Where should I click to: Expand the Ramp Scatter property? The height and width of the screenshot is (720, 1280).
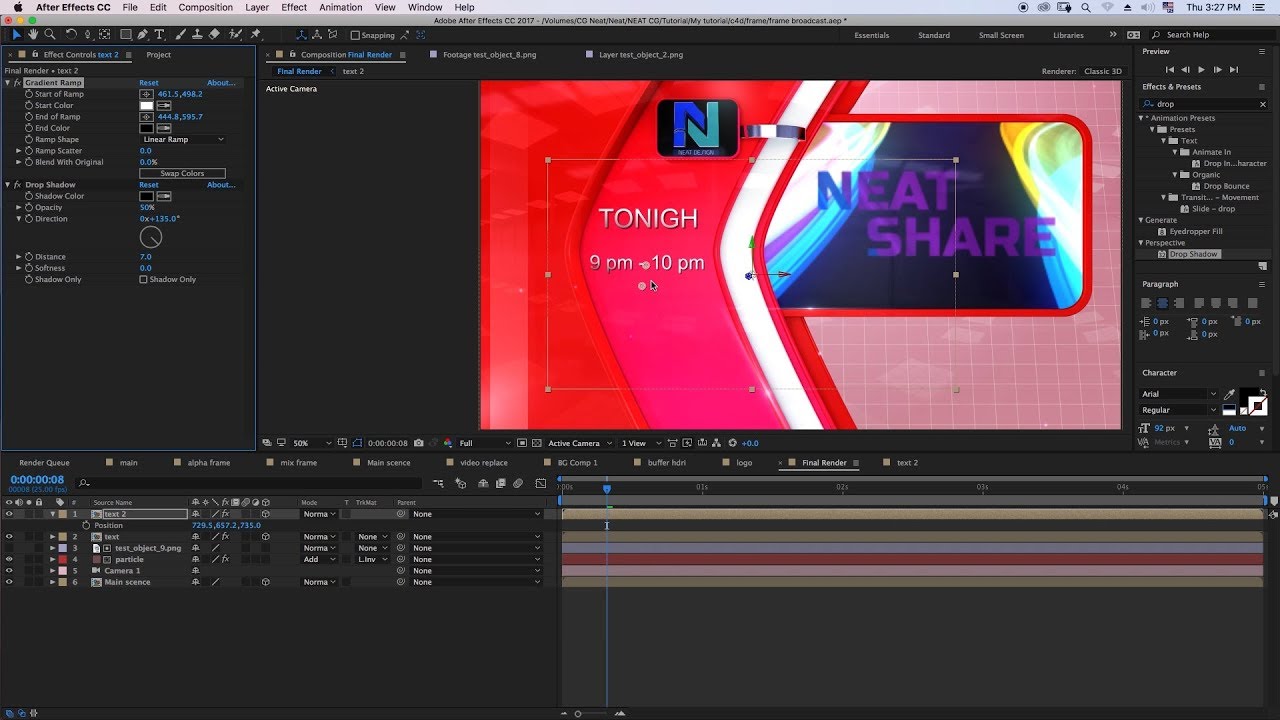[x=18, y=151]
